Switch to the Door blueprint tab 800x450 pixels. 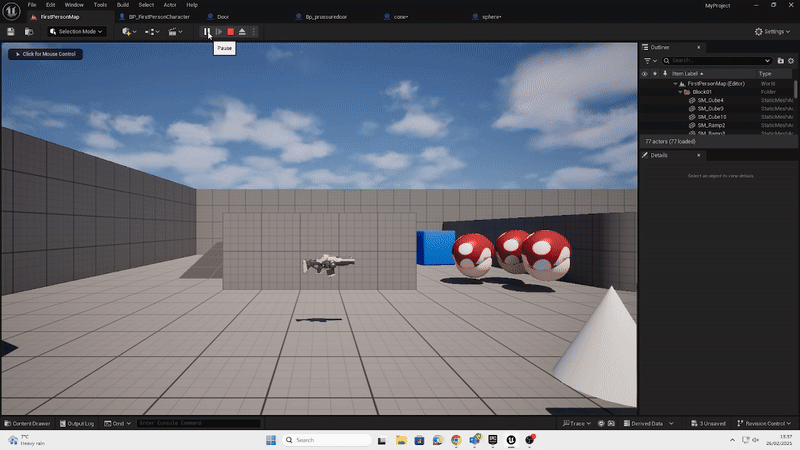223,17
